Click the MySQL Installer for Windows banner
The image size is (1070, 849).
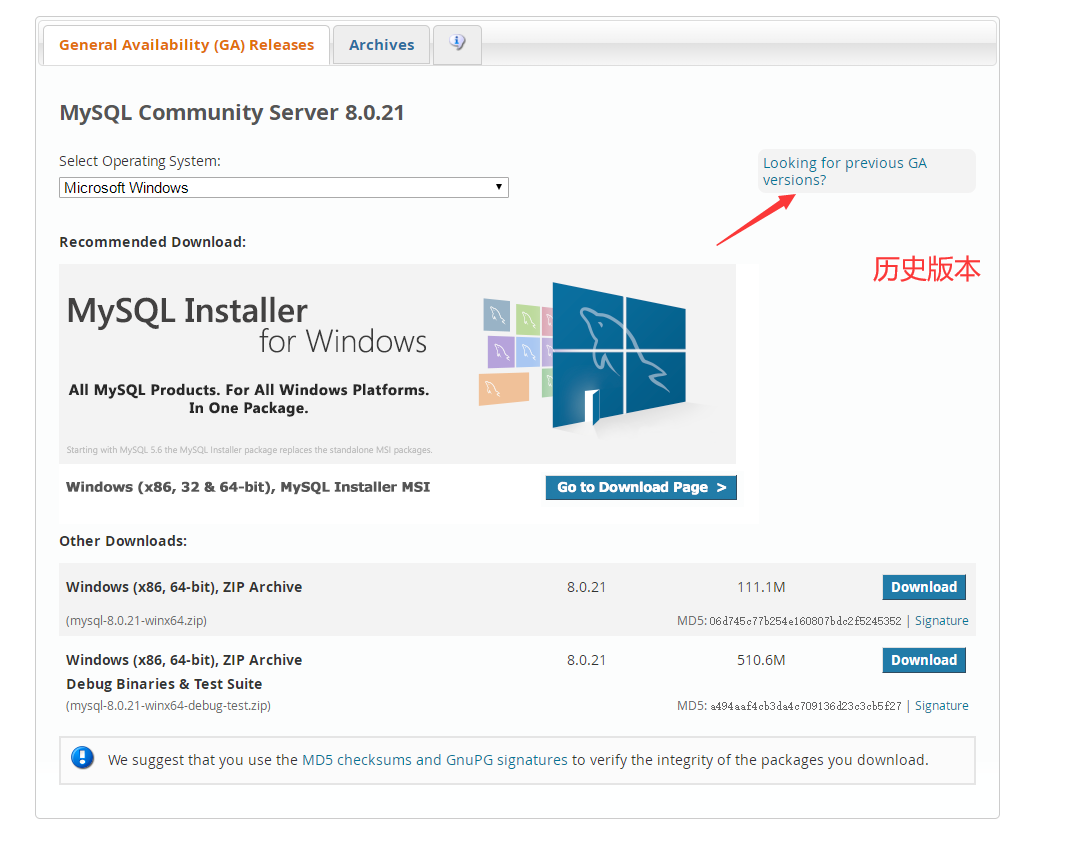397,364
